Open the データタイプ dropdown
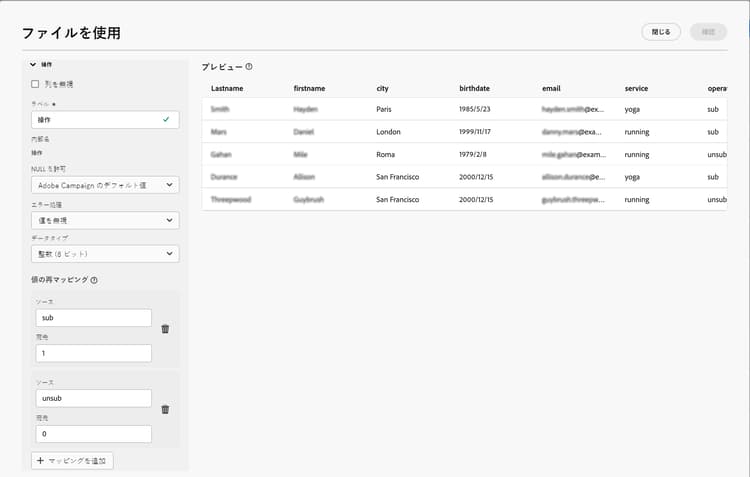750x477 pixels. point(105,254)
